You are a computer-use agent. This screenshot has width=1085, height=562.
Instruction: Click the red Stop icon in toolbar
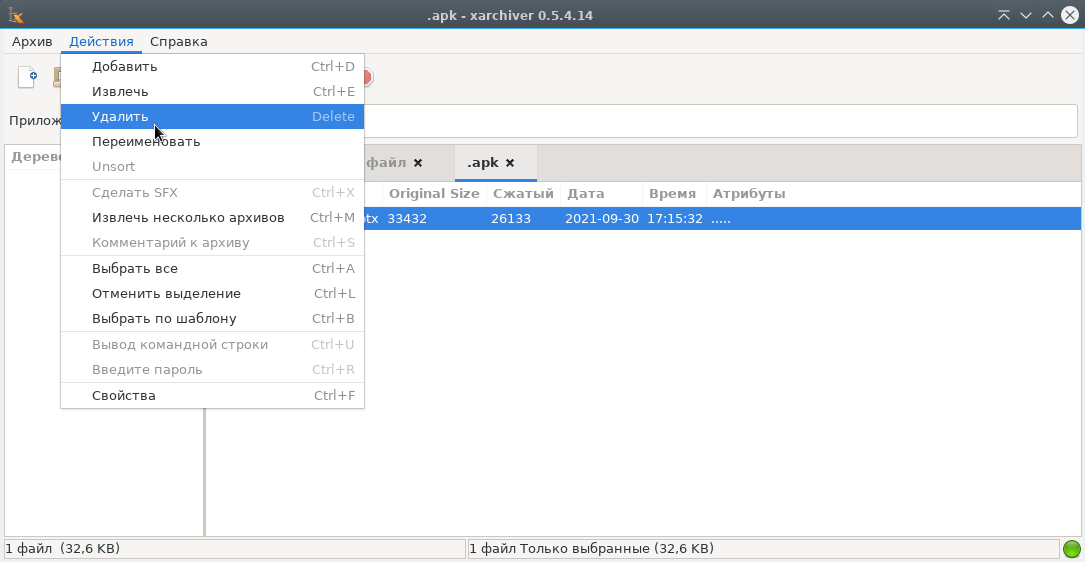pyautogui.click(x=367, y=78)
